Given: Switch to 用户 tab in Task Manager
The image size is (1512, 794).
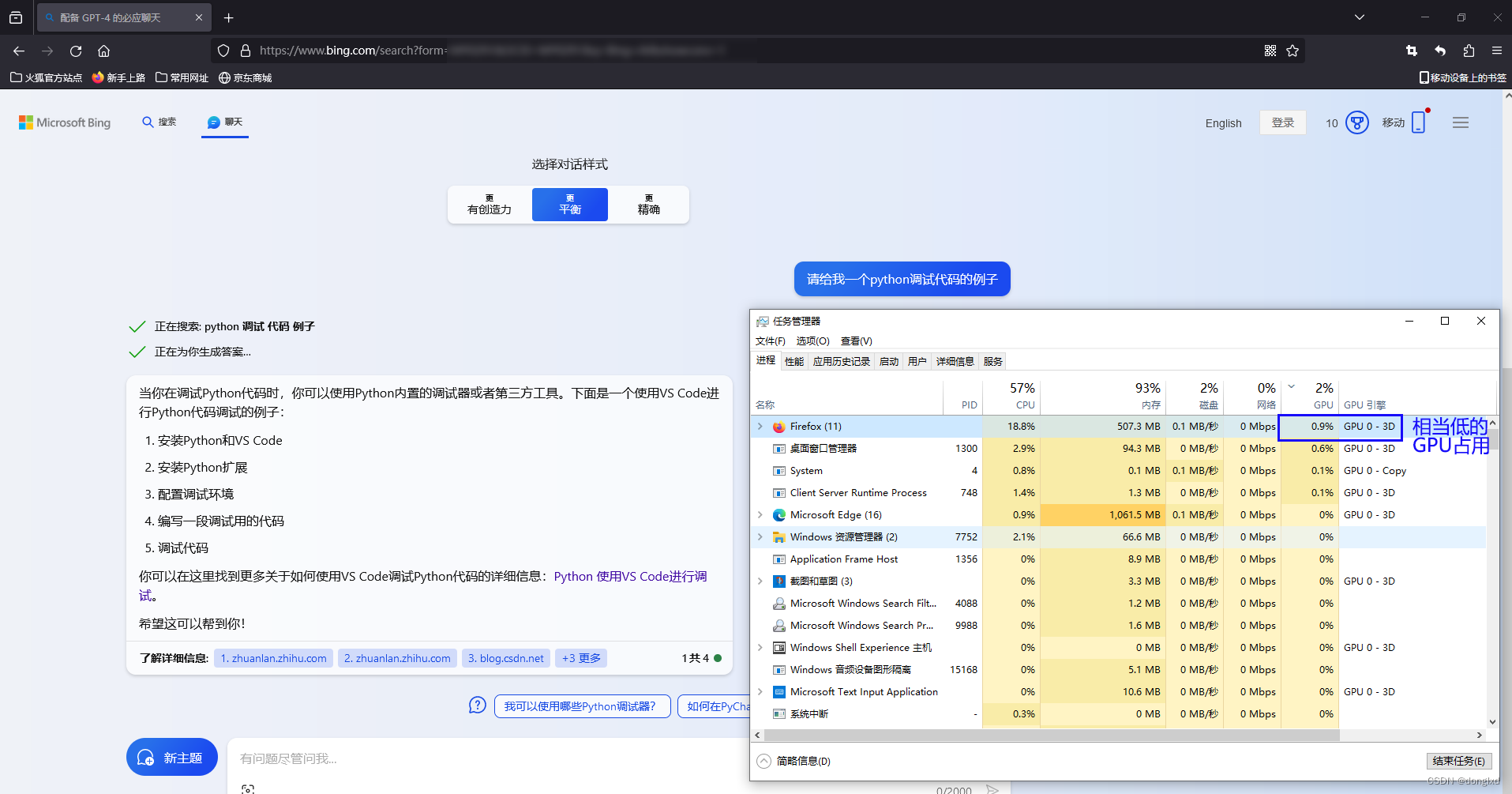Looking at the screenshot, I should 917,362.
